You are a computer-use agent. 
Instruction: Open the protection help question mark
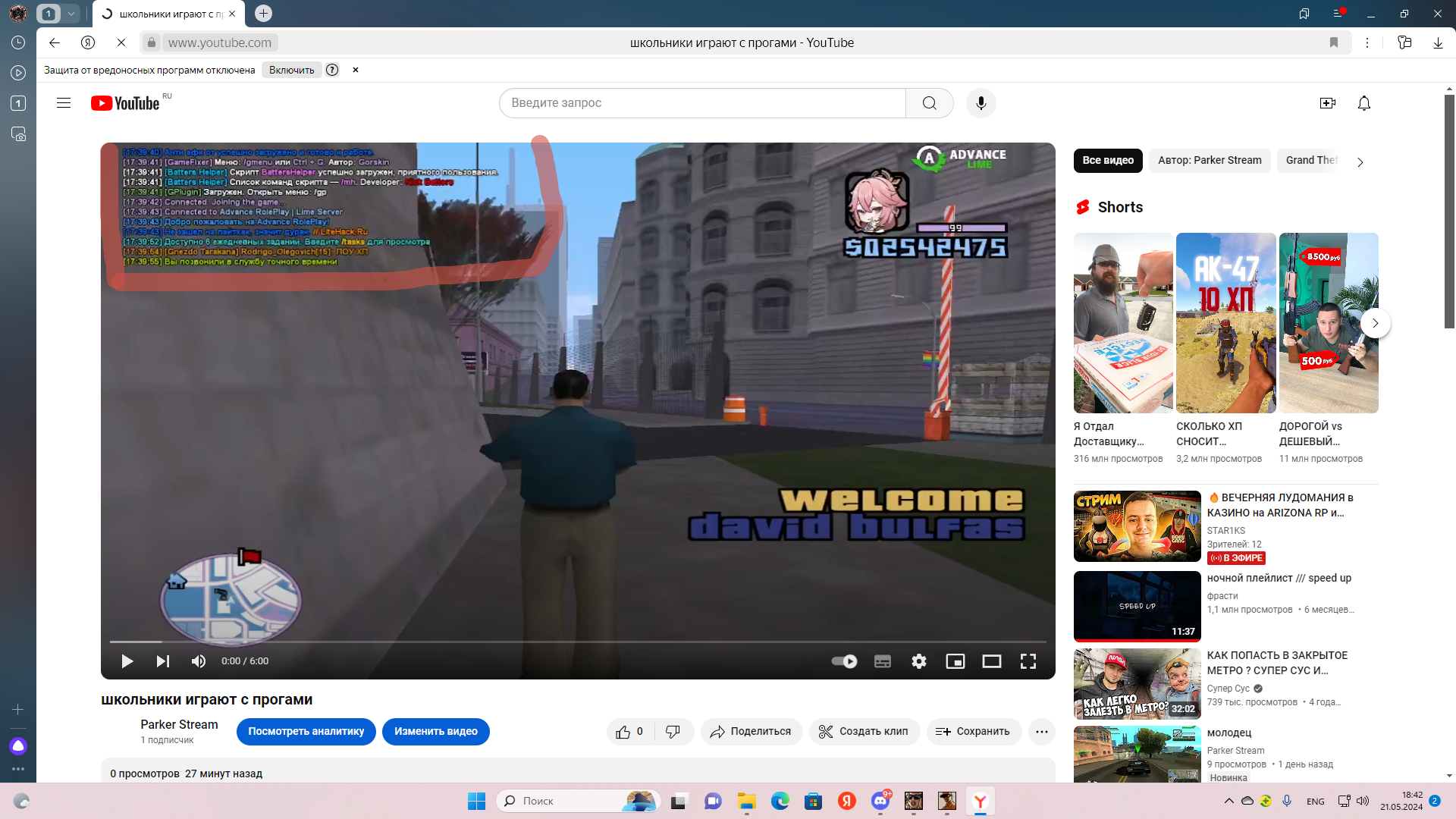[332, 71]
